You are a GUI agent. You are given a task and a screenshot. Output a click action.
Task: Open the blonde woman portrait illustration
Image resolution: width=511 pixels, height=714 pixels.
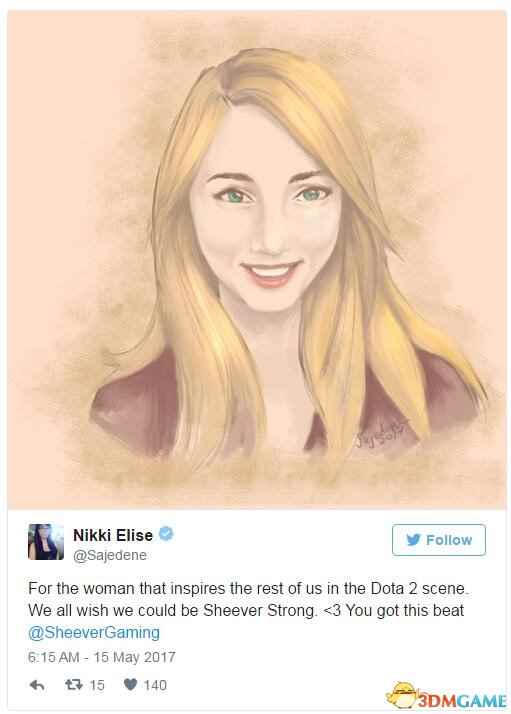[x=256, y=260]
